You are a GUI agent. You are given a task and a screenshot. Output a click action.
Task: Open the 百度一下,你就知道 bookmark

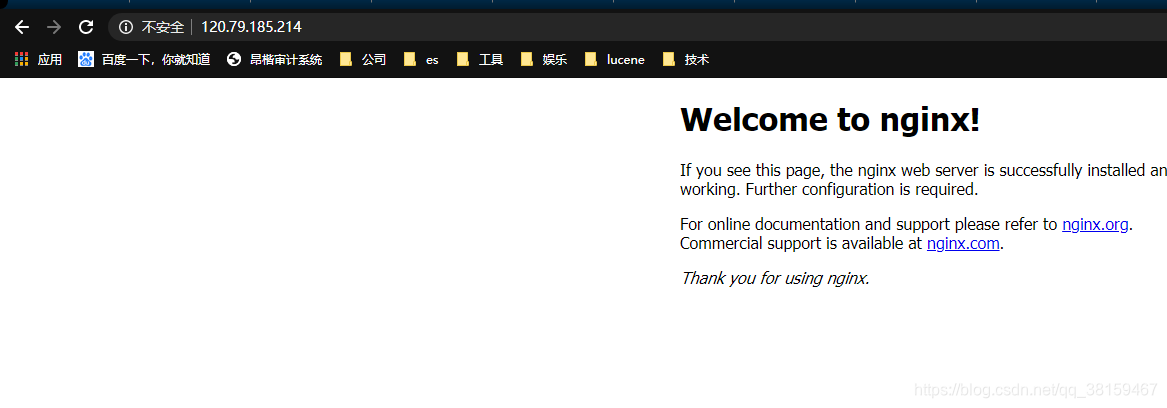144,60
